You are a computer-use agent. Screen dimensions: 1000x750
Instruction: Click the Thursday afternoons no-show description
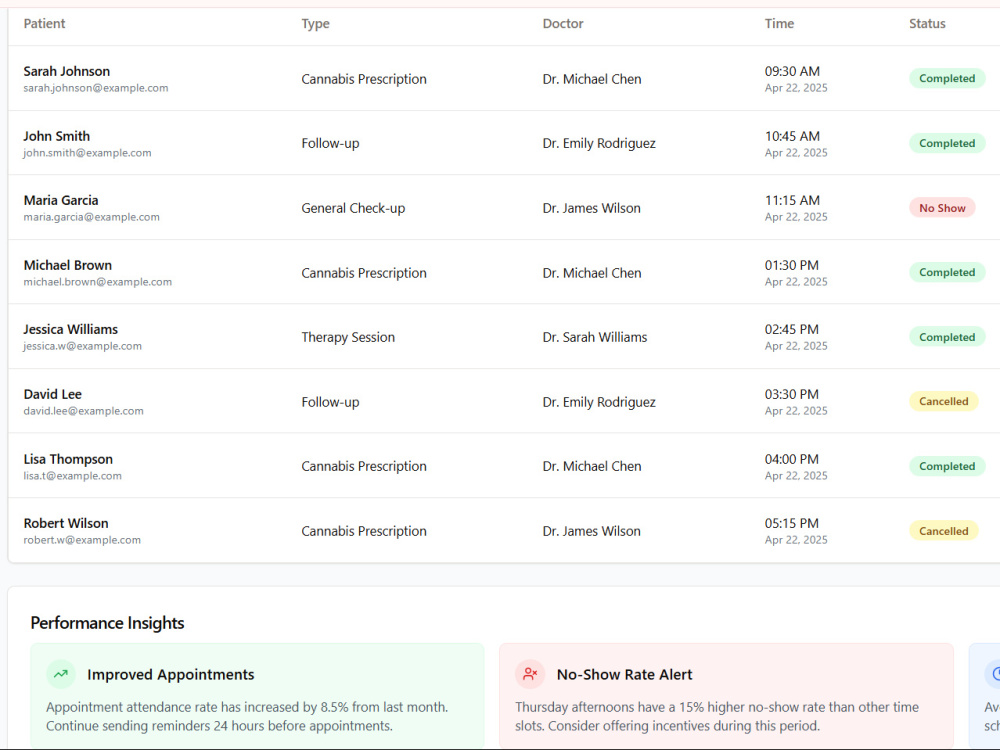point(717,717)
